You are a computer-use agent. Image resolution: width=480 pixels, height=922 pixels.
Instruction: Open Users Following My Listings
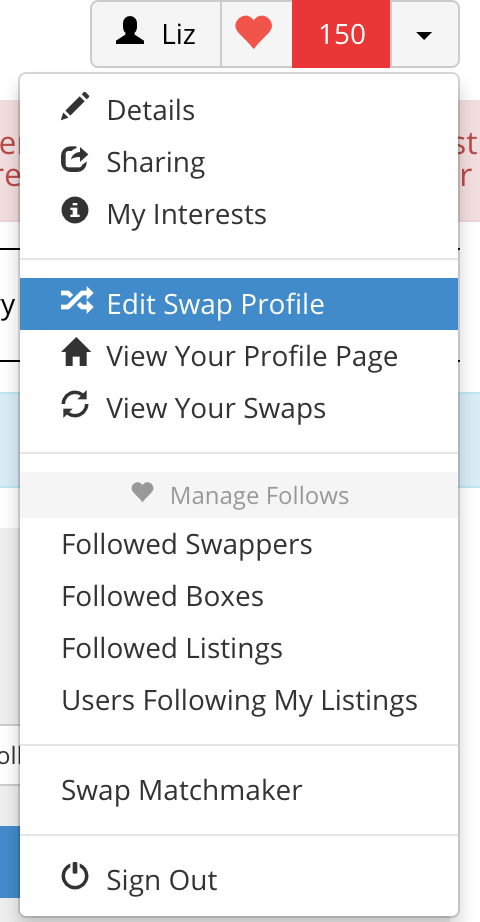coord(239,700)
